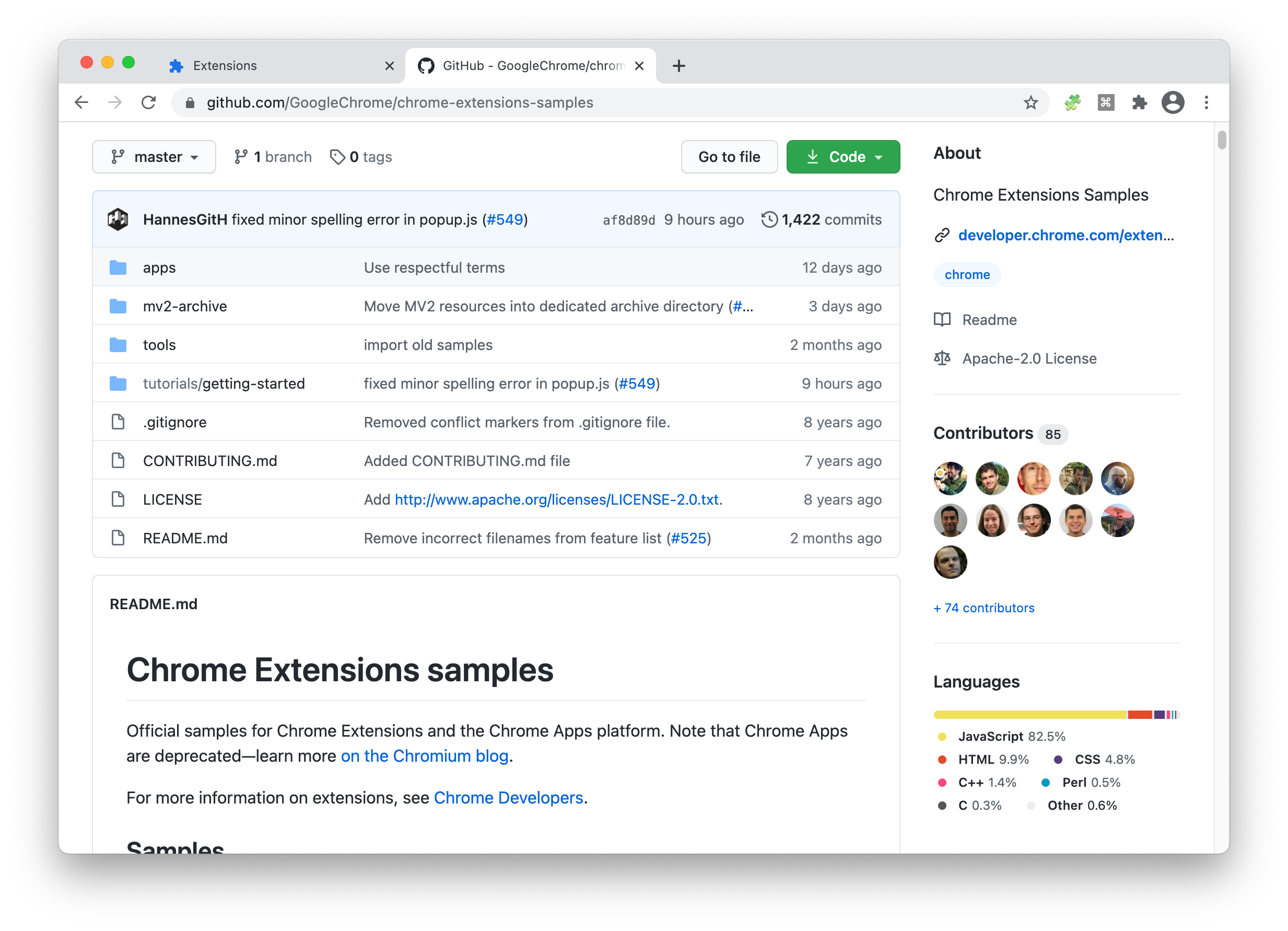Close the GitHub tab

click(x=639, y=66)
